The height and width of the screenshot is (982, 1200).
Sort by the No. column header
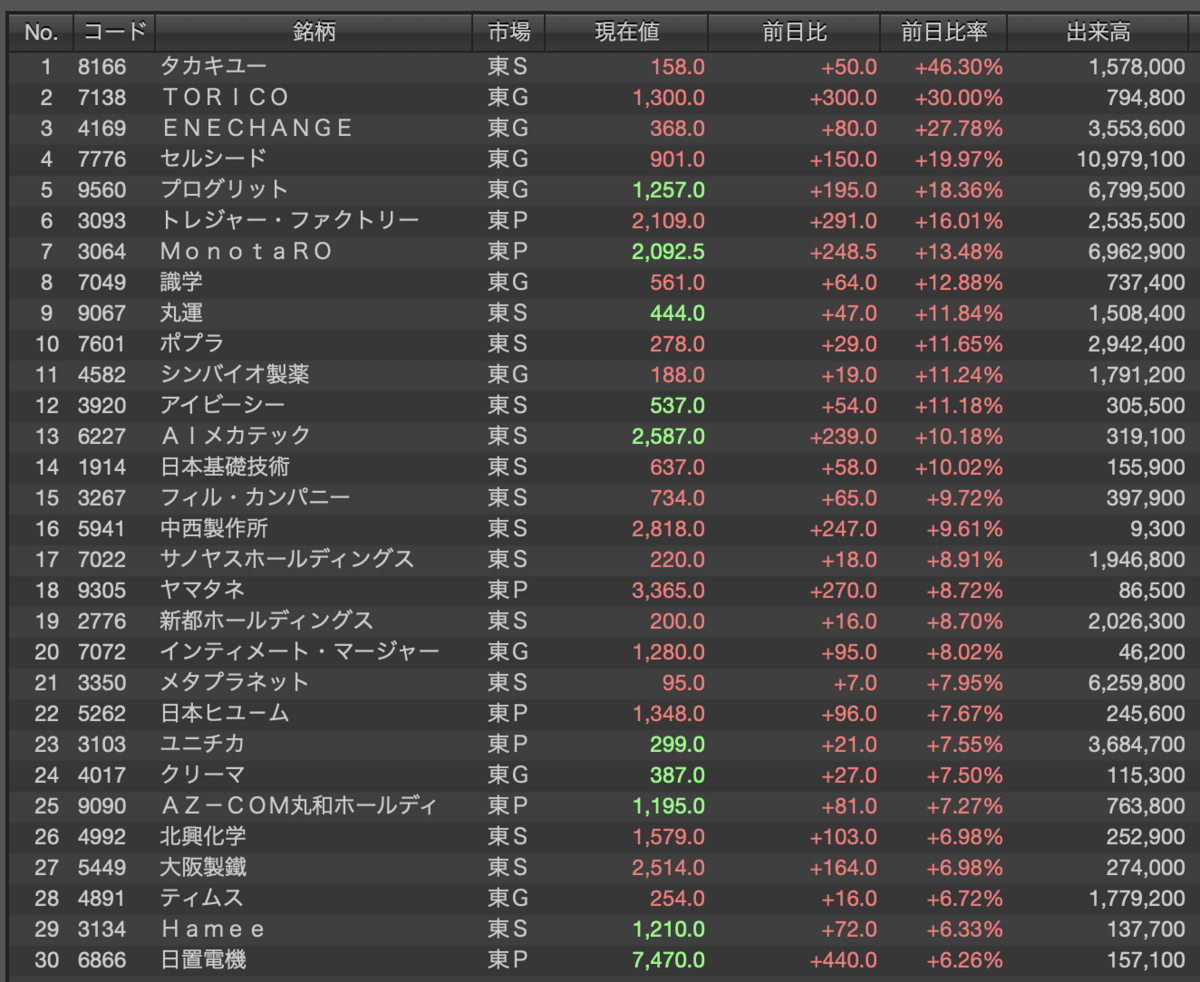click(x=41, y=33)
